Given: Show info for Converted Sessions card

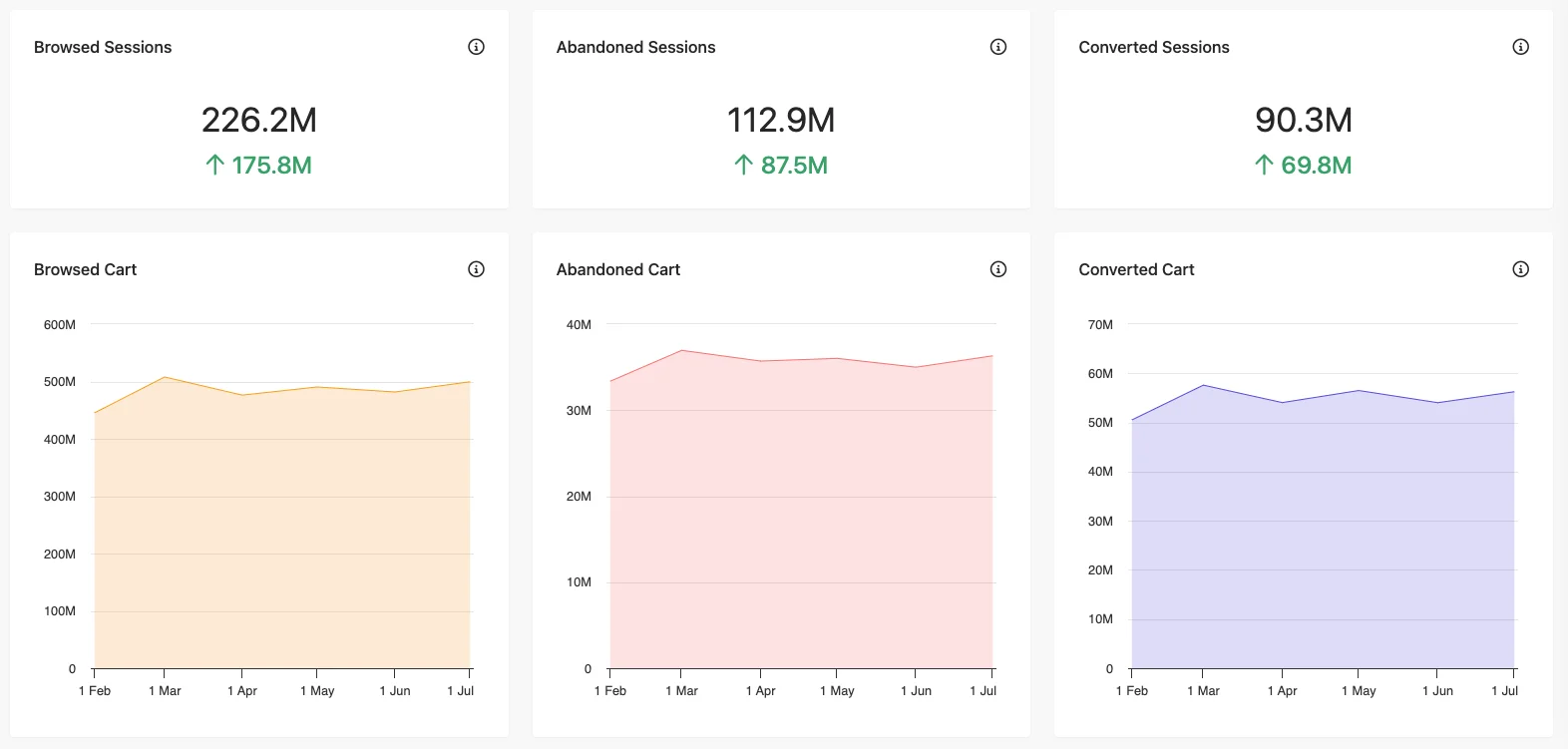Looking at the screenshot, I should pos(1520,47).
